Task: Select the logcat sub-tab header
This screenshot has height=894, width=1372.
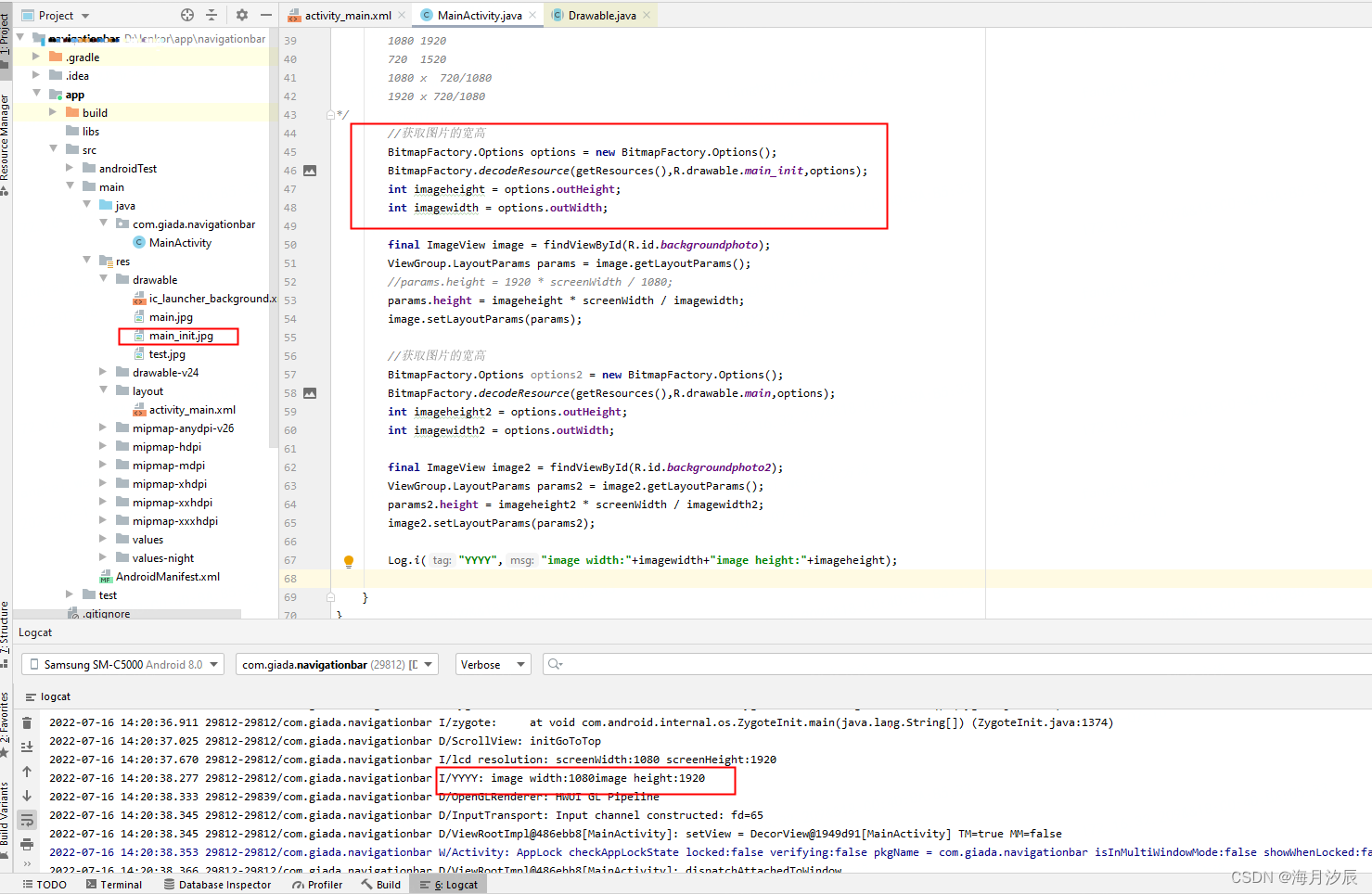Action: [x=48, y=696]
